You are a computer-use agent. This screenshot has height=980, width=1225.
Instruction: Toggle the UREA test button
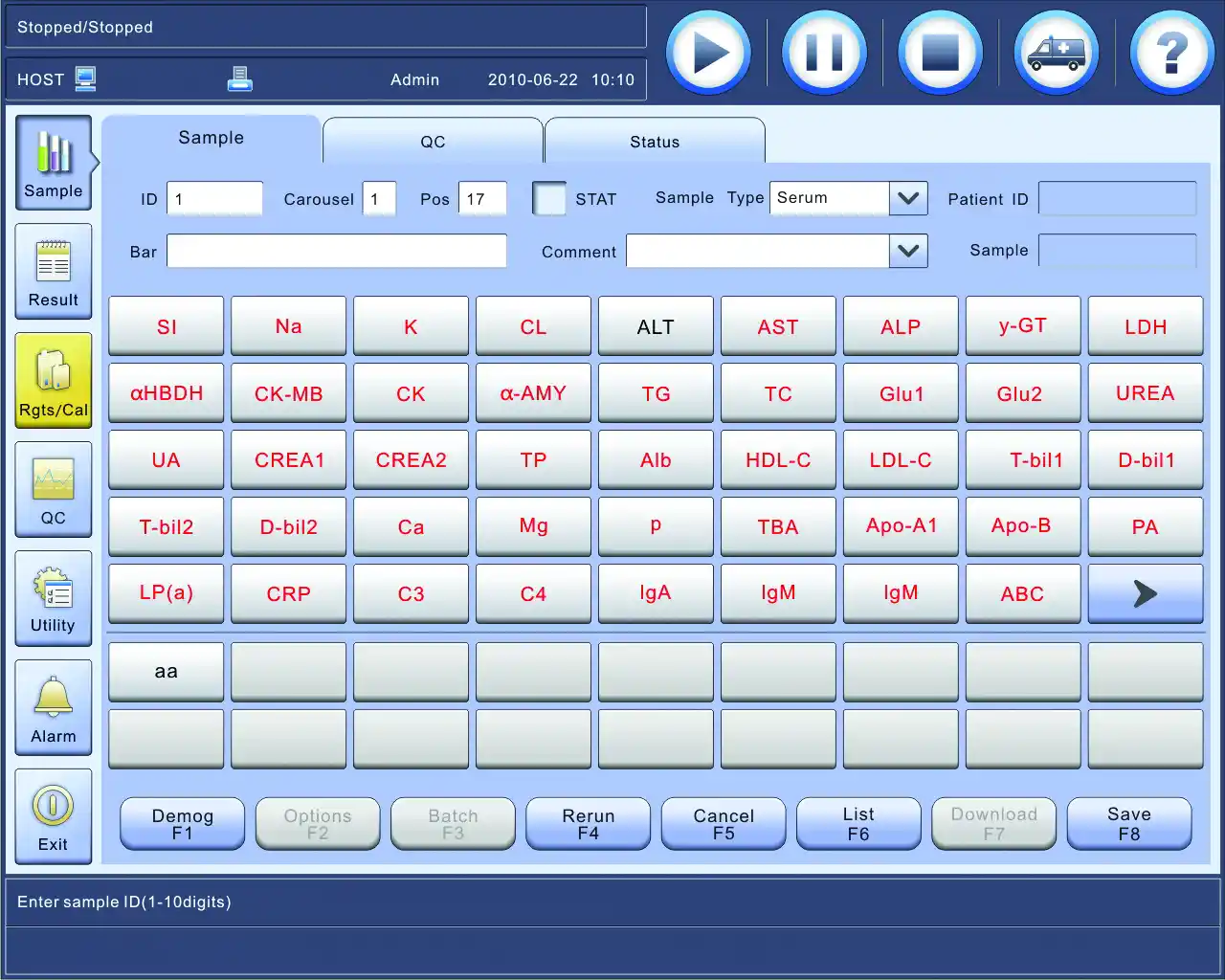(1146, 393)
